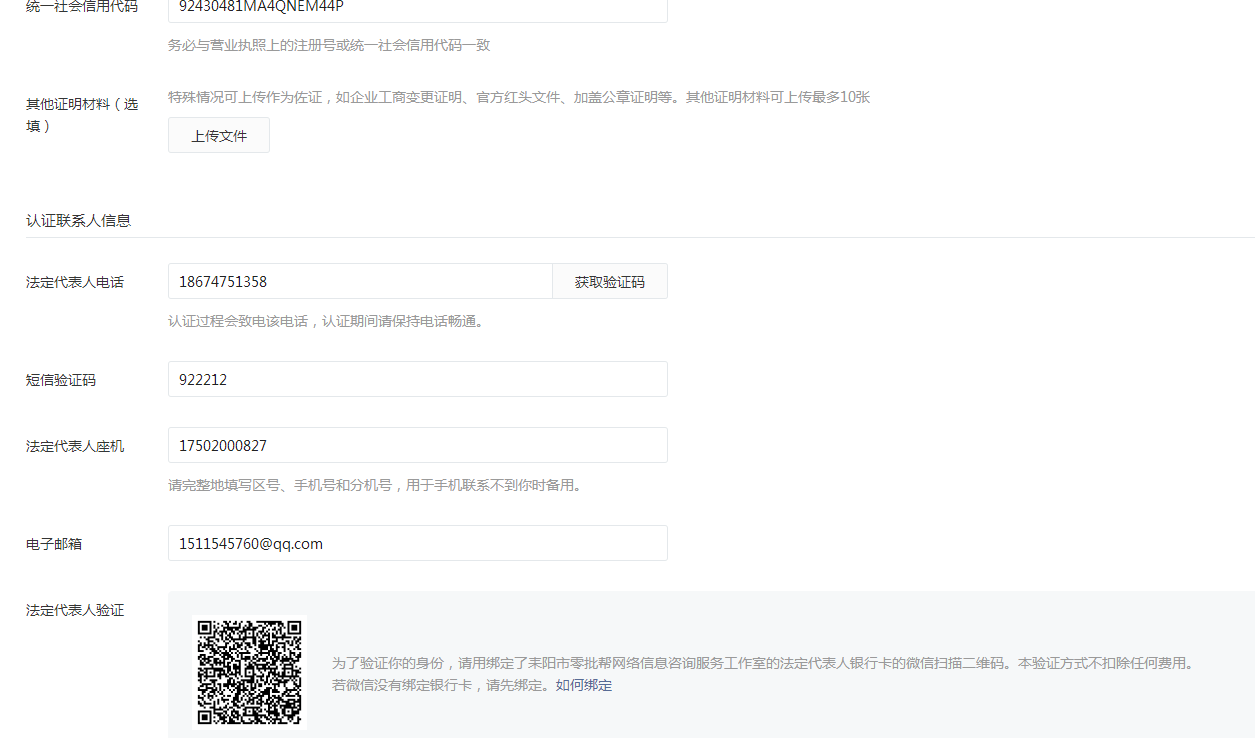Screen dimensions: 1255x738
Task: Click the 法定代表人电话 label
Action: [x=75, y=282]
